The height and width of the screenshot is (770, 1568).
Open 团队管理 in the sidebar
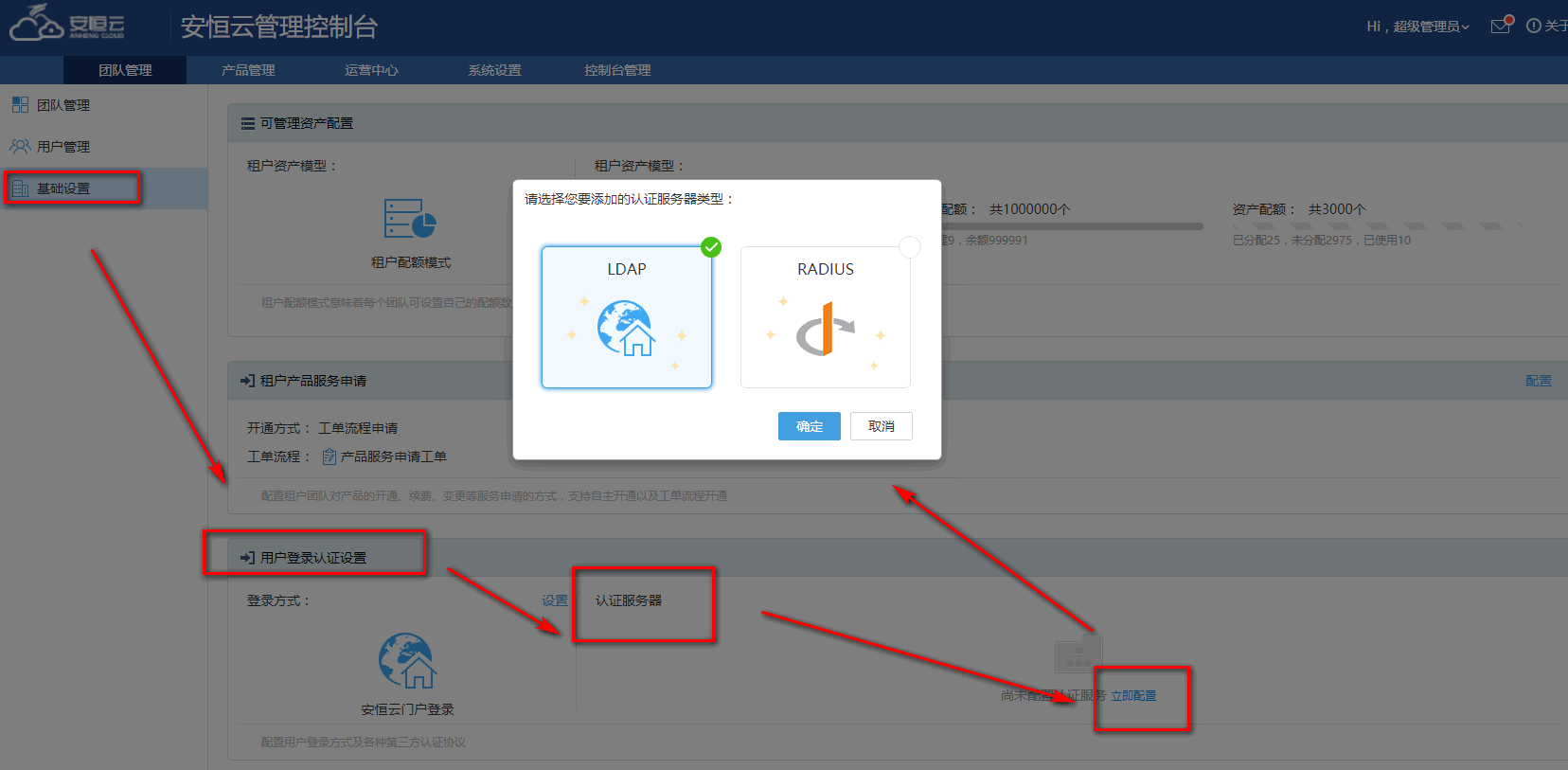(x=103, y=105)
